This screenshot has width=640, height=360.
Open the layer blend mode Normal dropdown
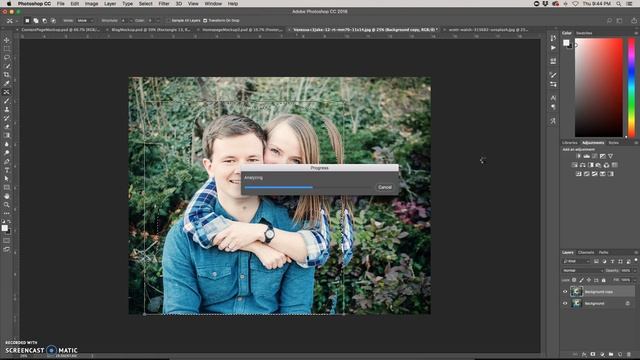pos(582,271)
